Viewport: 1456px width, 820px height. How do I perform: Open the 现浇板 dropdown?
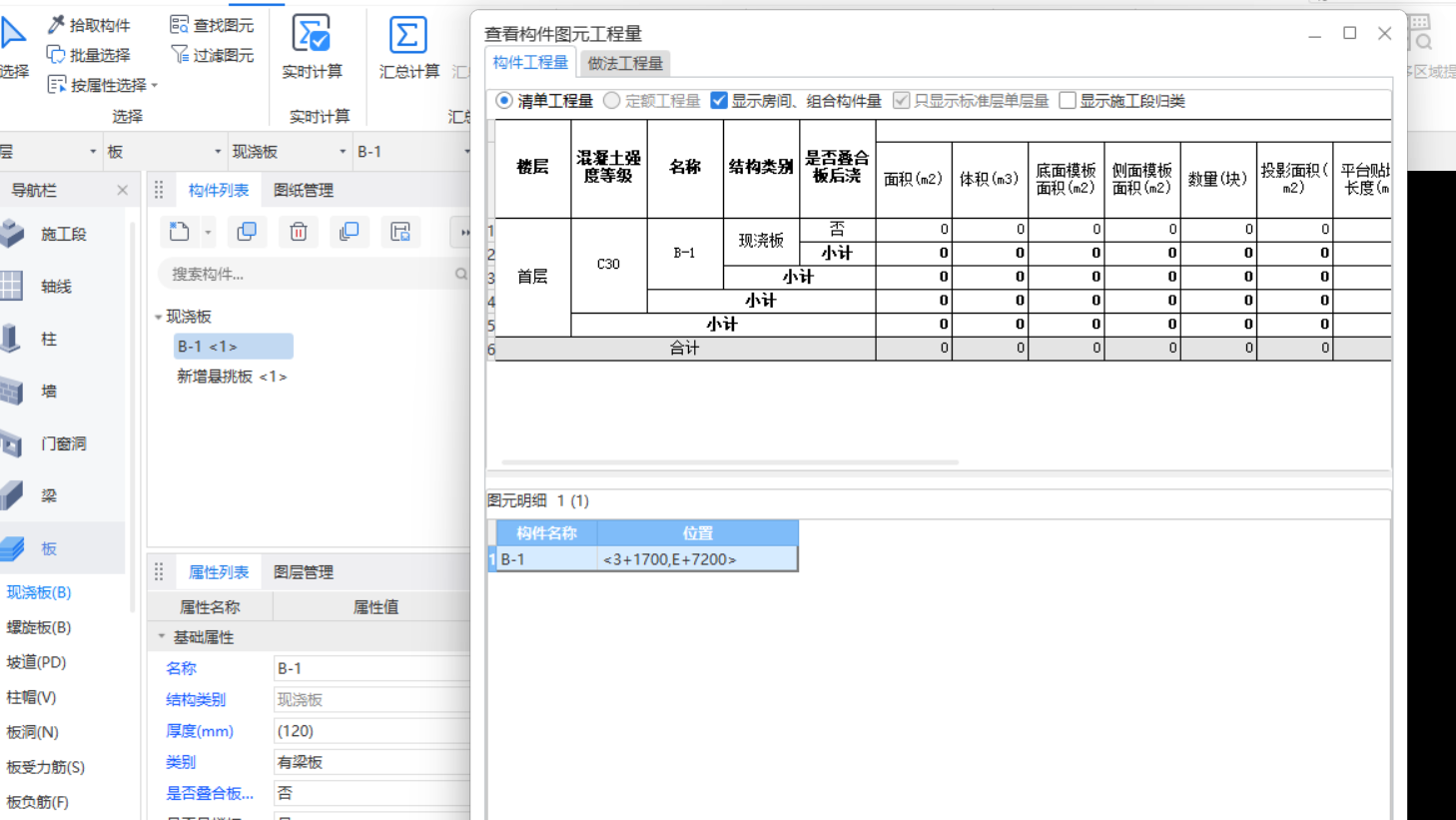tap(341, 150)
